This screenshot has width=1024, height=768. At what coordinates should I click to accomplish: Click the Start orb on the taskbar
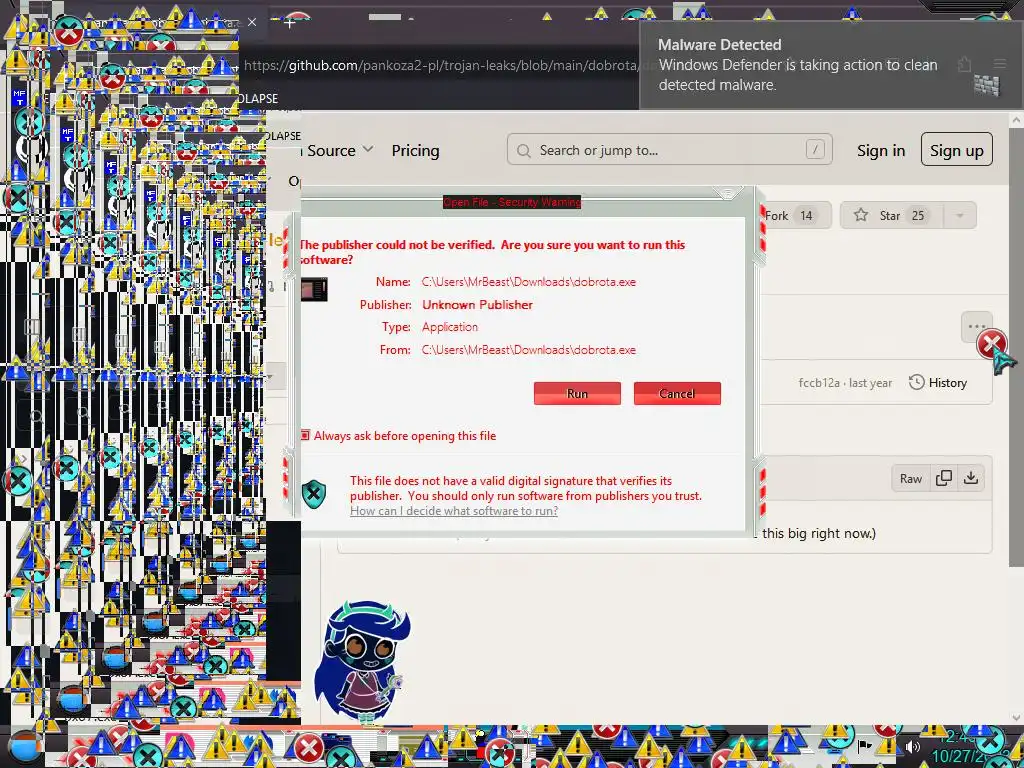[25, 747]
